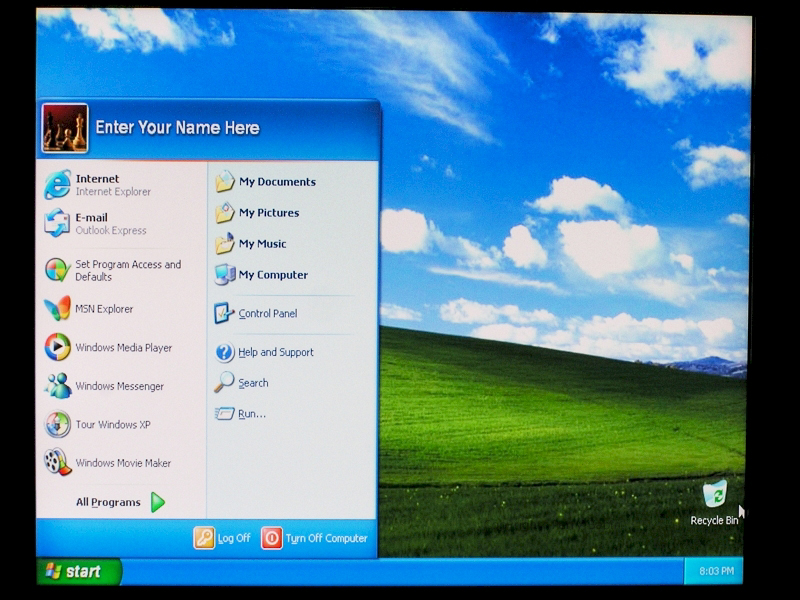Click the Run... menu label
The width and height of the screenshot is (800, 600).
[252, 414]
